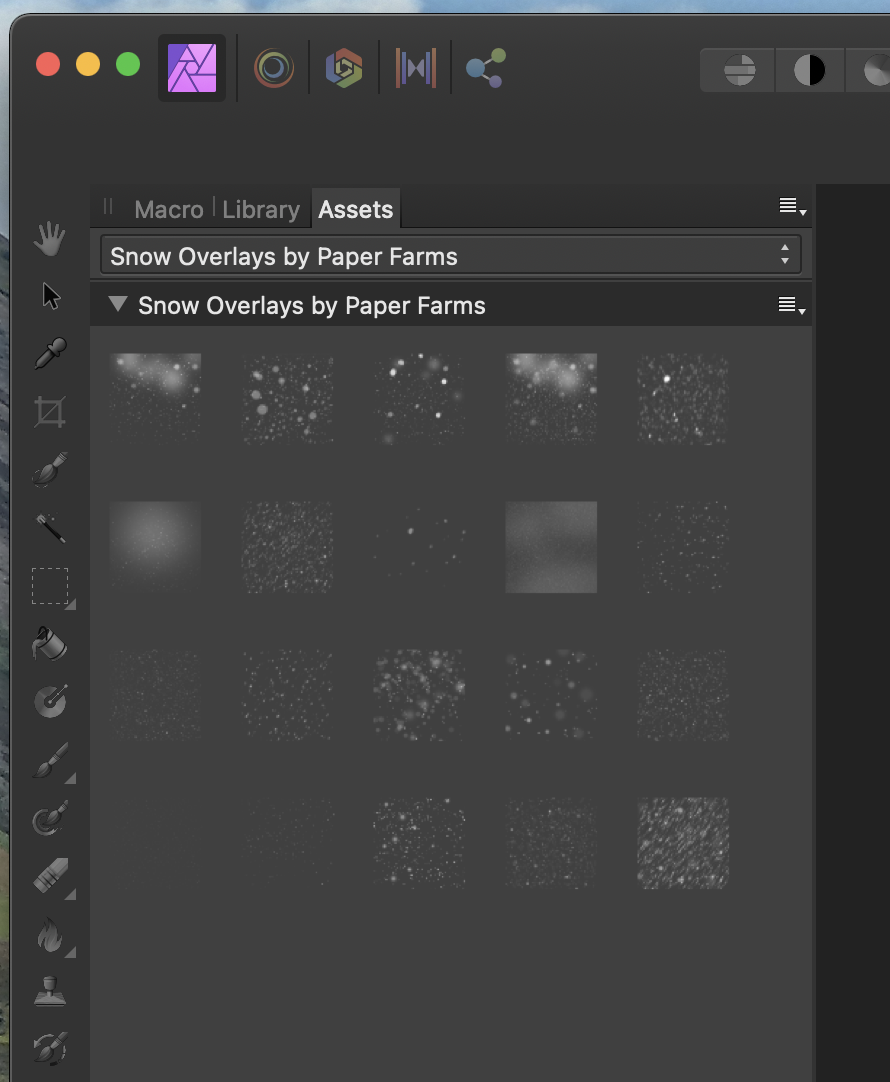Select row three, third bokeh snow overlay

[419, 695]
